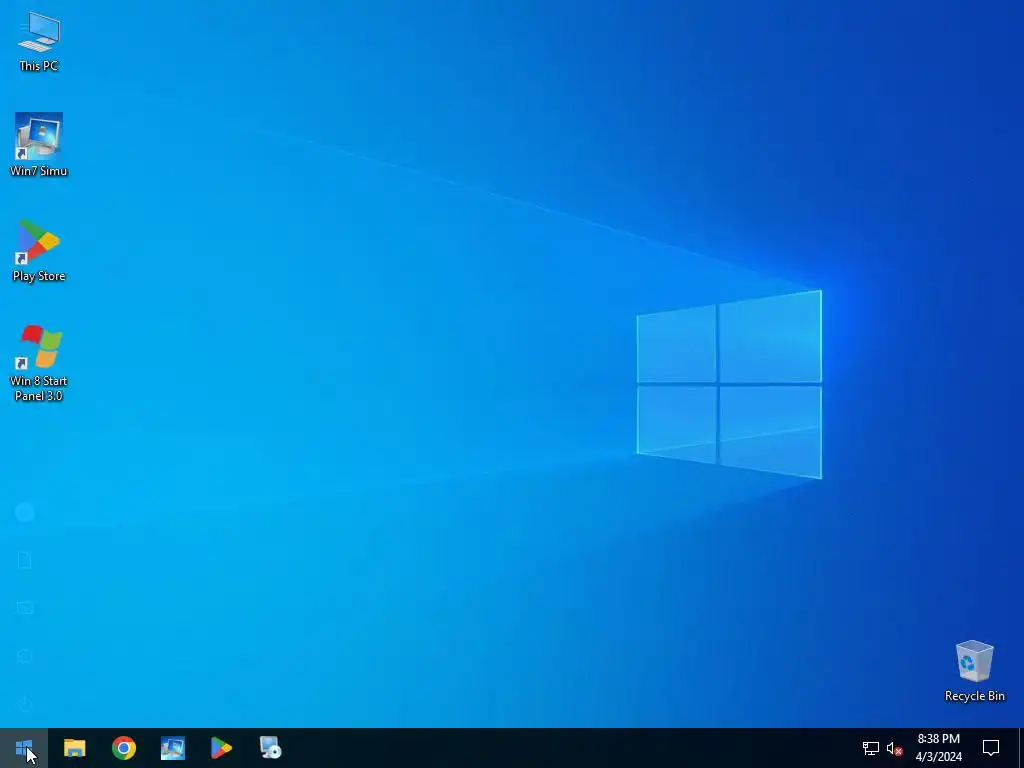Click the muted volume tray icon
Screen dimensions: 1024x768
pyautogui.click(x=894, y=748)
